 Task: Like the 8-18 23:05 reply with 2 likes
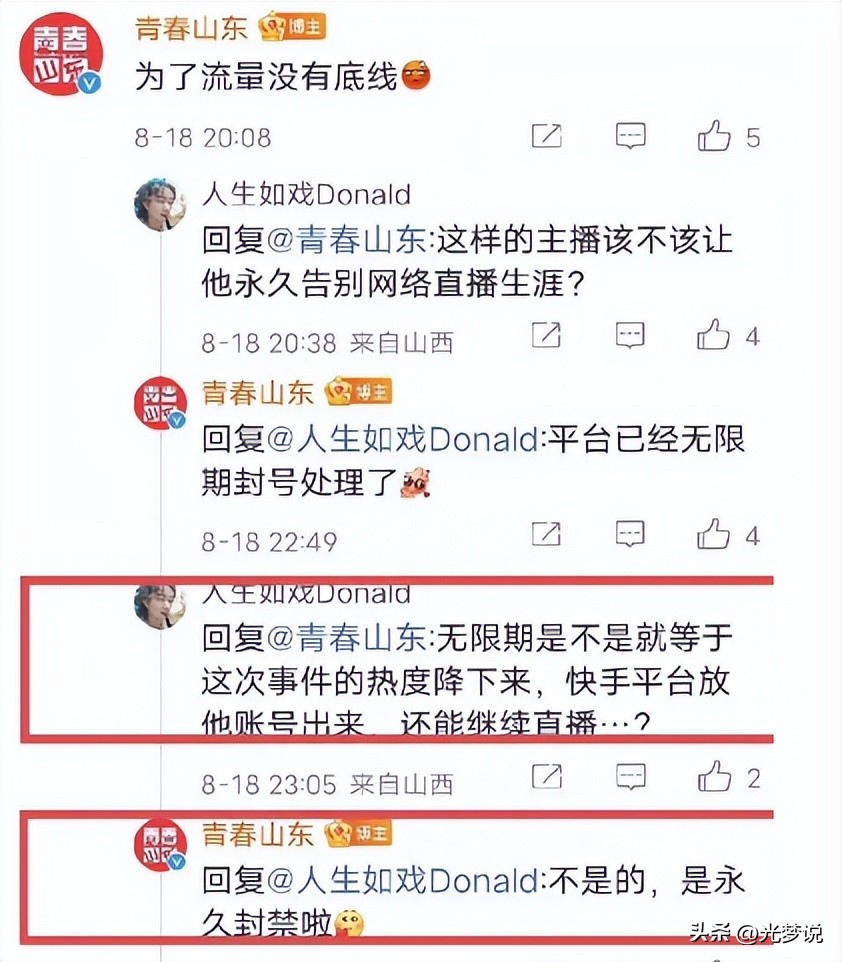click(714, 777)
